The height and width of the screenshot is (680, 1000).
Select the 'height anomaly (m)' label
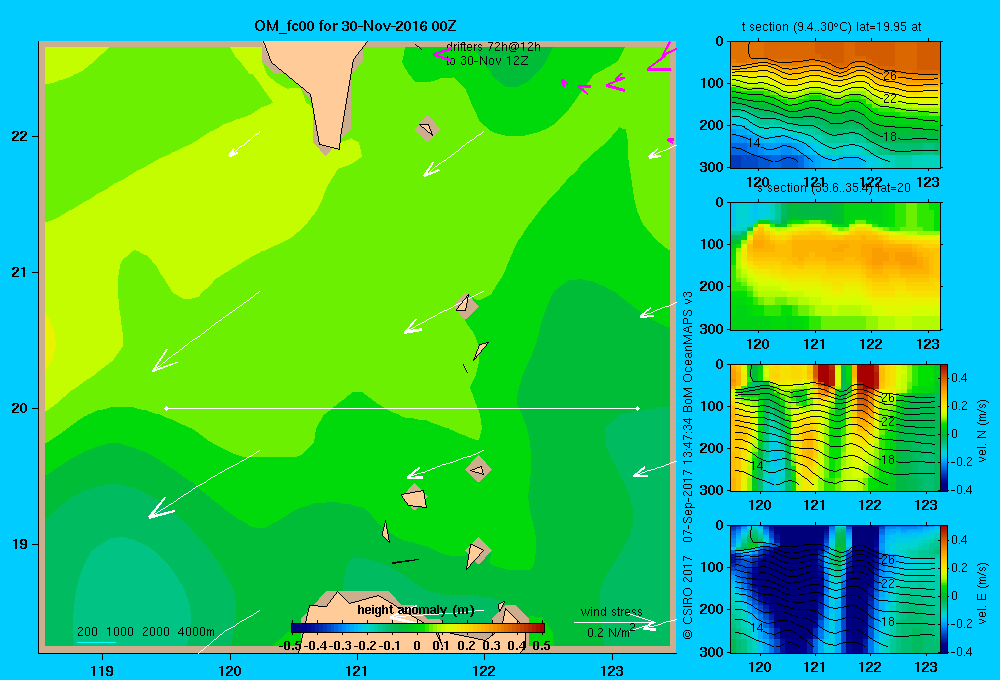pyautogui.click(x=416, y=610)
